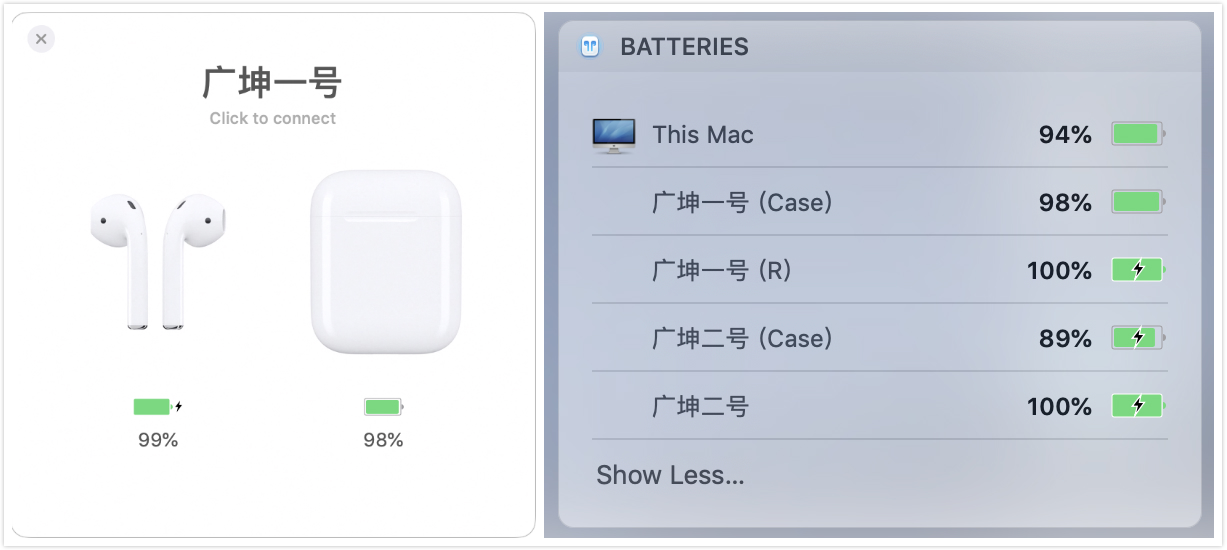
Task: Click the AirPods icon in Batteries header
Action: (591, 47)
